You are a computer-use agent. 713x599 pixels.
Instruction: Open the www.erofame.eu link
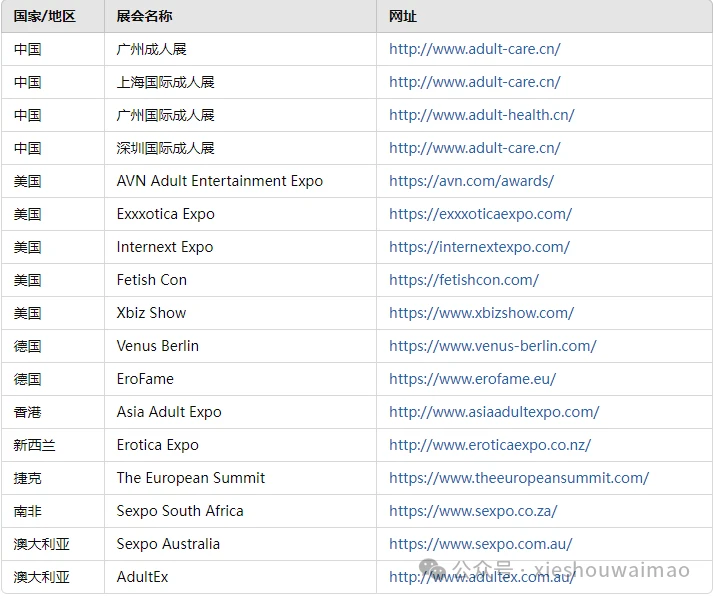pos(472,379)
